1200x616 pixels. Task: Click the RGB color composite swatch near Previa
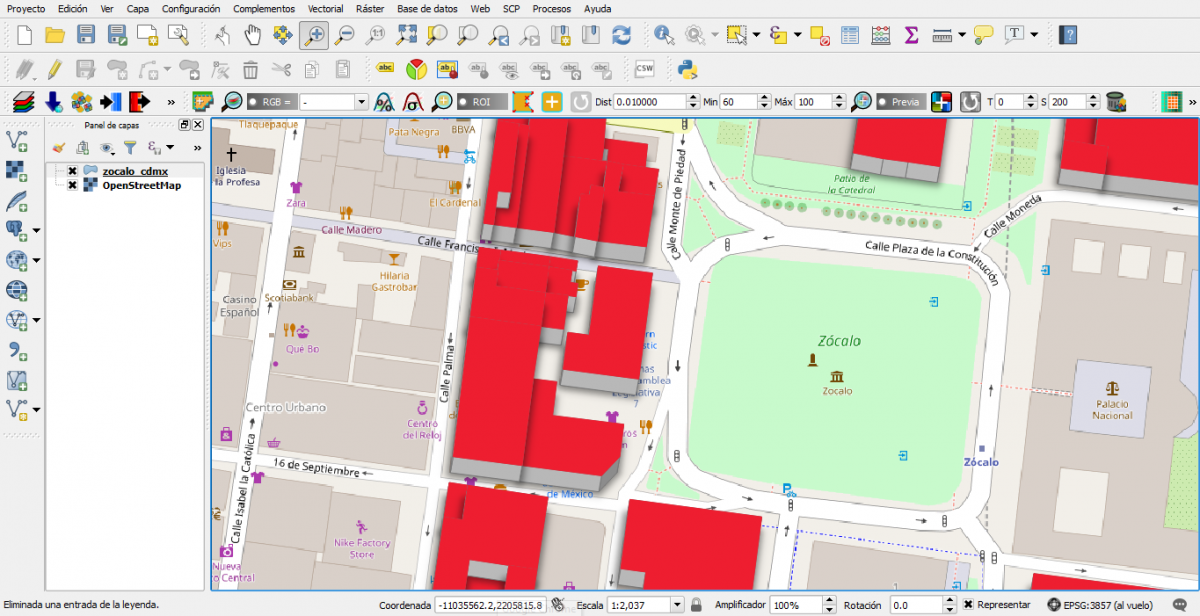(x=940, y=101)
